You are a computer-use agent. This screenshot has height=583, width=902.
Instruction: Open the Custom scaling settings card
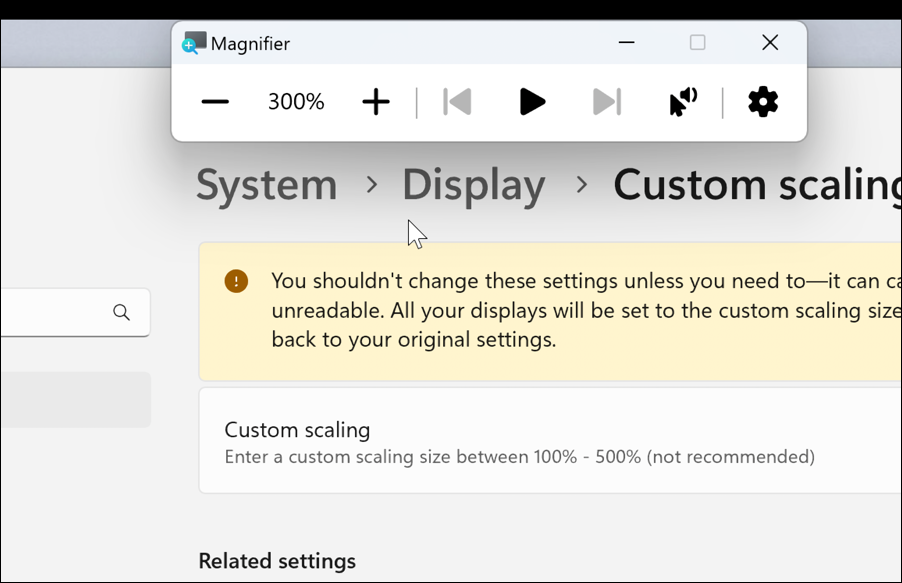tap(550, 441)
